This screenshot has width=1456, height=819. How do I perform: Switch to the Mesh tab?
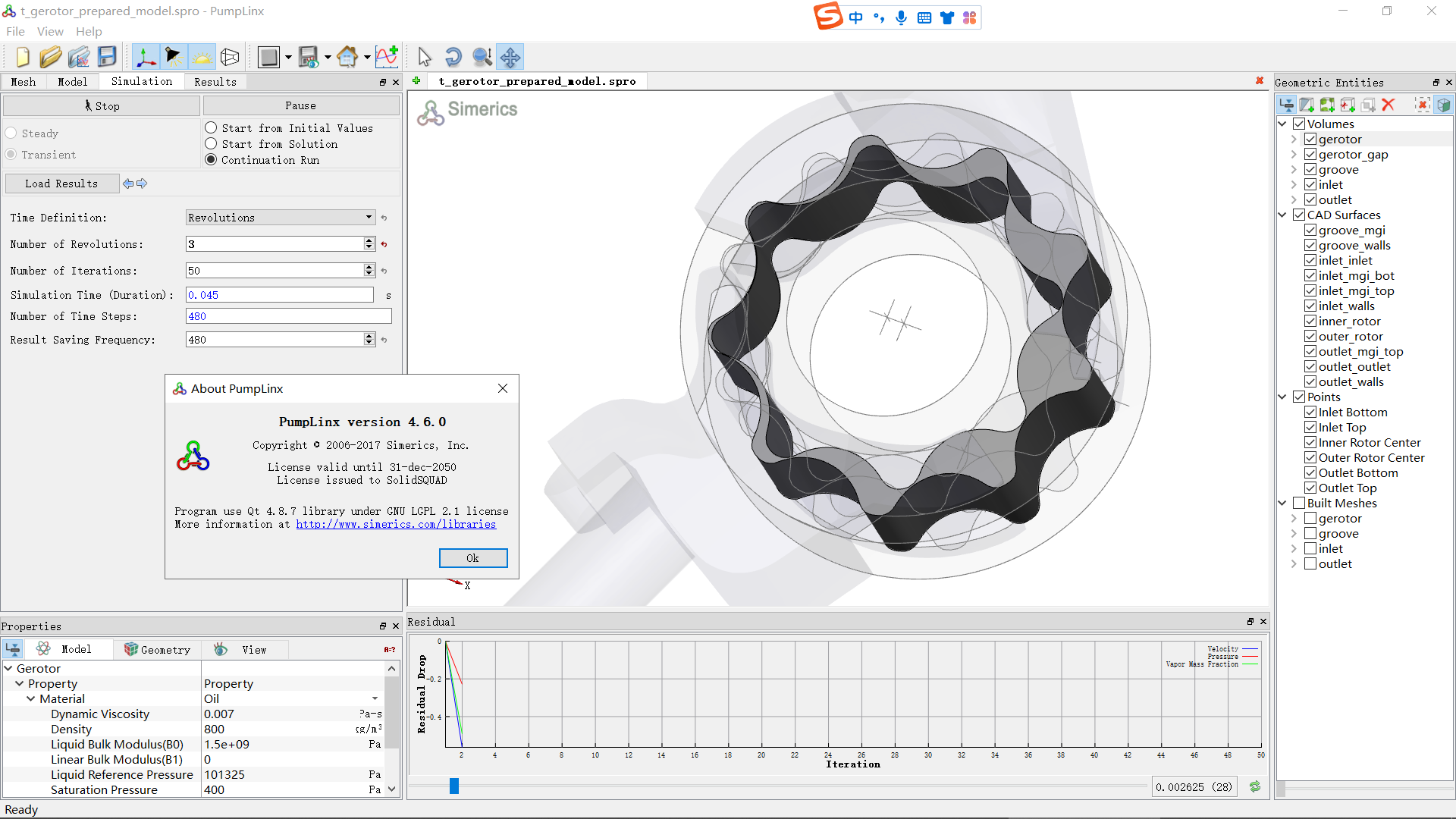(23, 82)
